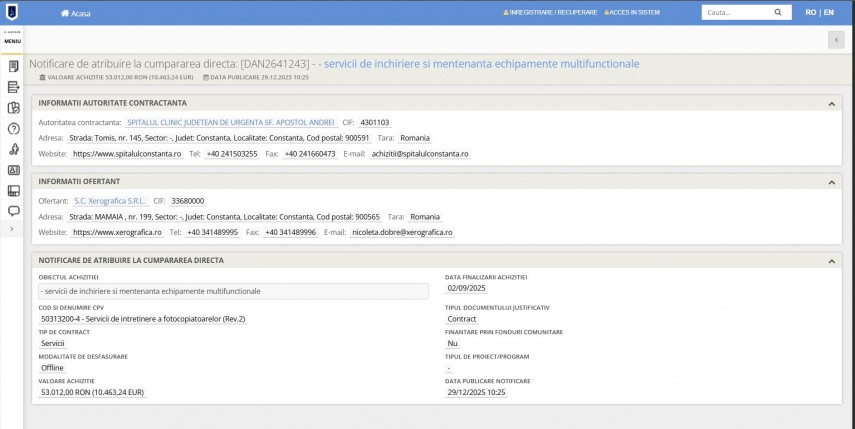Collapse the Informatii Autoritate Contractanta section
Screen dimensions: 855x429
tap(831, 103)
